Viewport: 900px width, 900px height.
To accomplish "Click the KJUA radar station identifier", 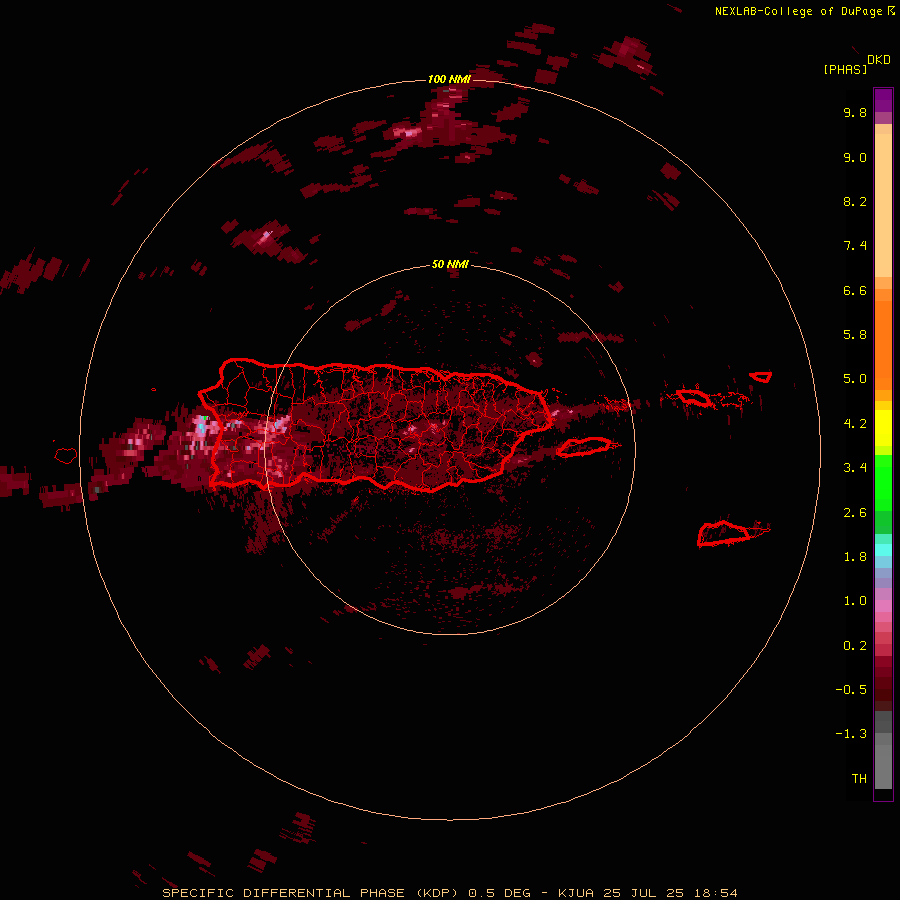I will [x=575, y=893].
